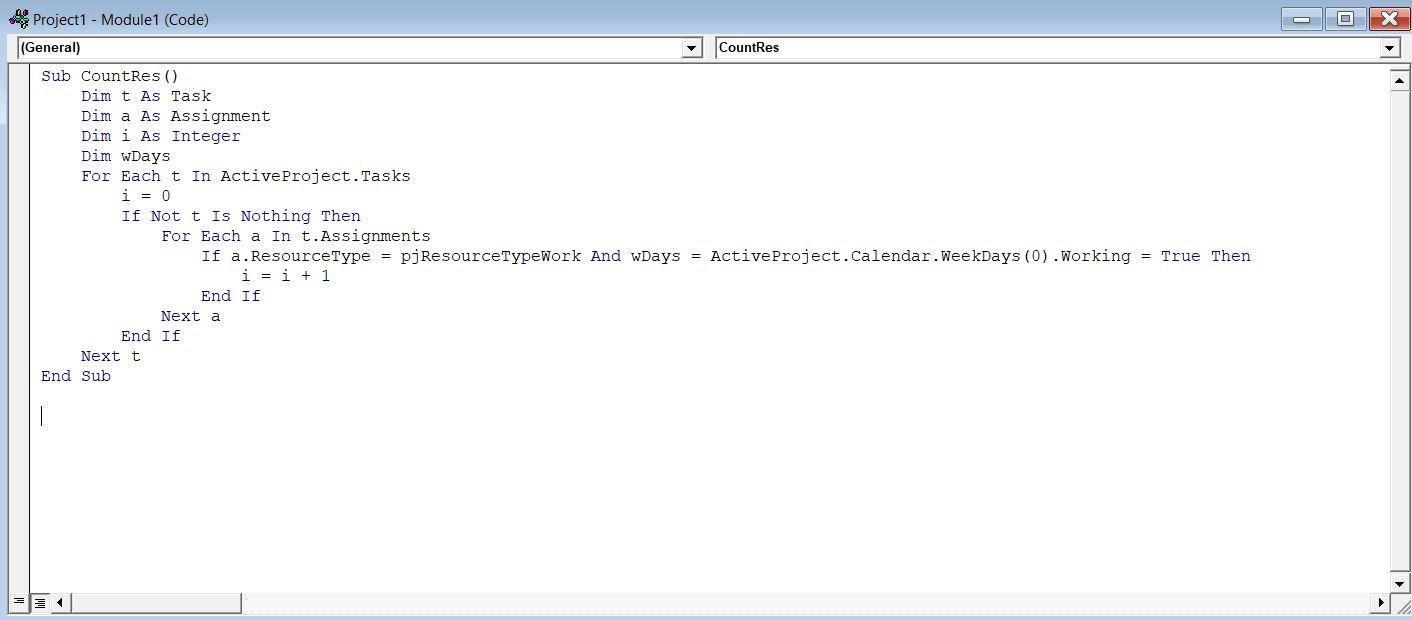Screen dimensions: 1412x620
Task: Maximize the Module1 code window
Action: pos(1346,19)
